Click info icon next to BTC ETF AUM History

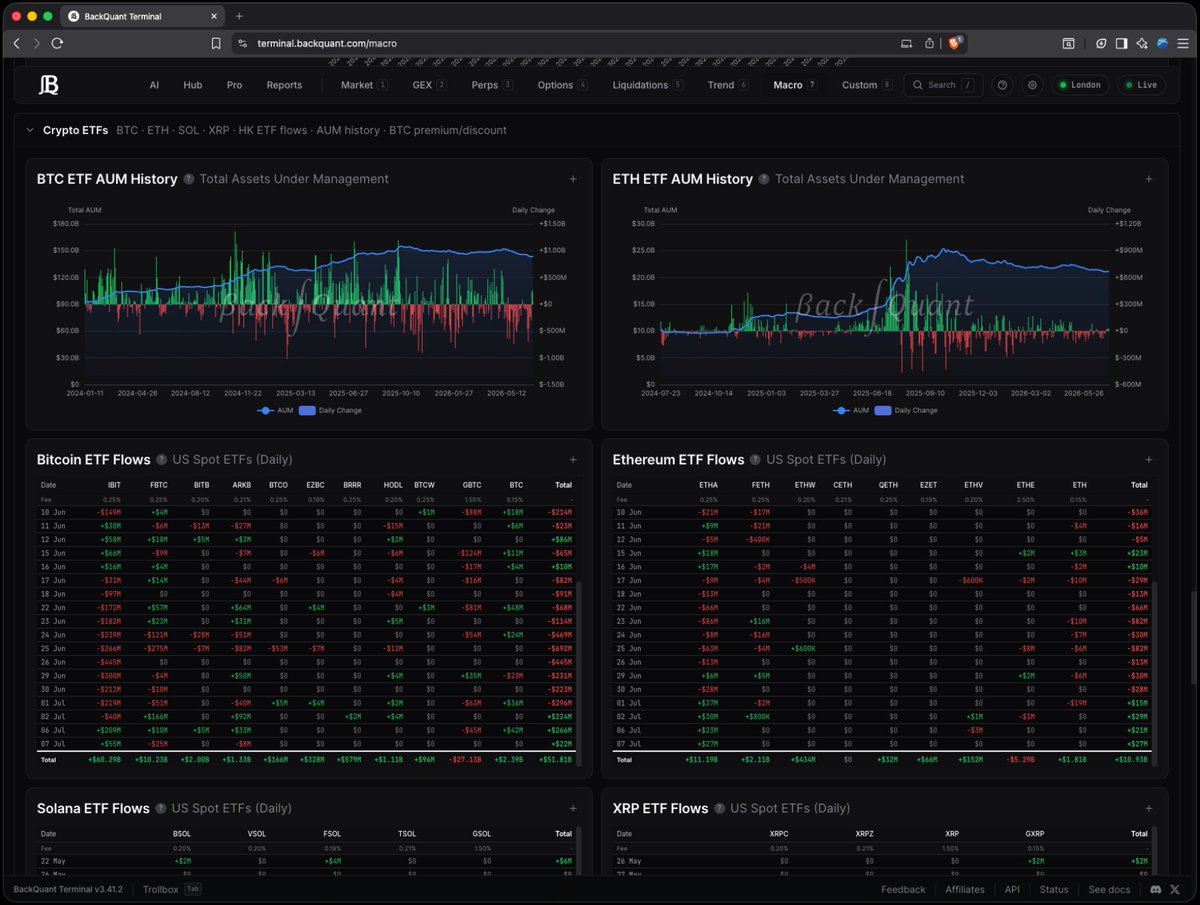189,179
